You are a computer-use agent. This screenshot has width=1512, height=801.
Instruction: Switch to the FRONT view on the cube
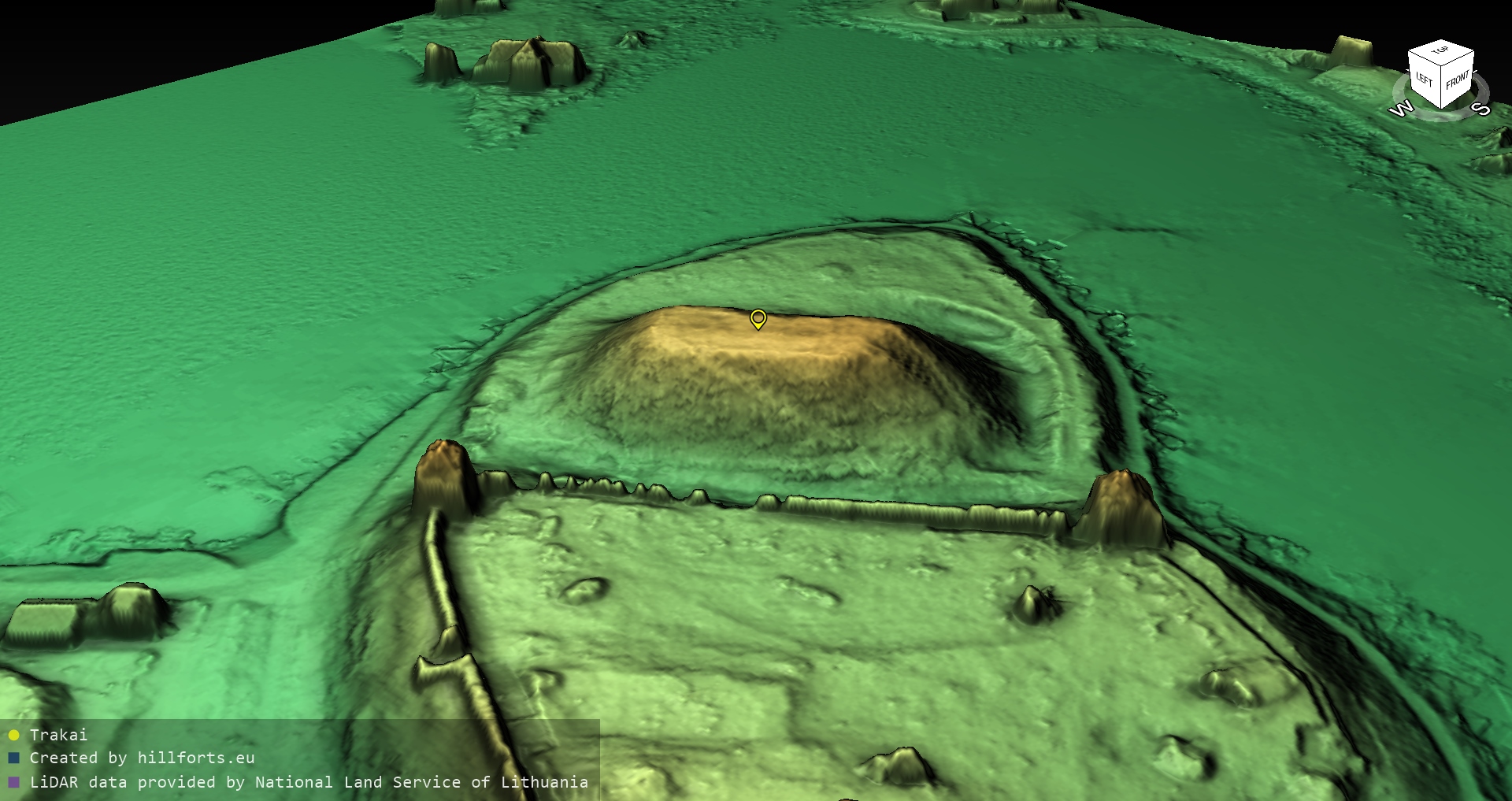click(x=1458, y=80)
